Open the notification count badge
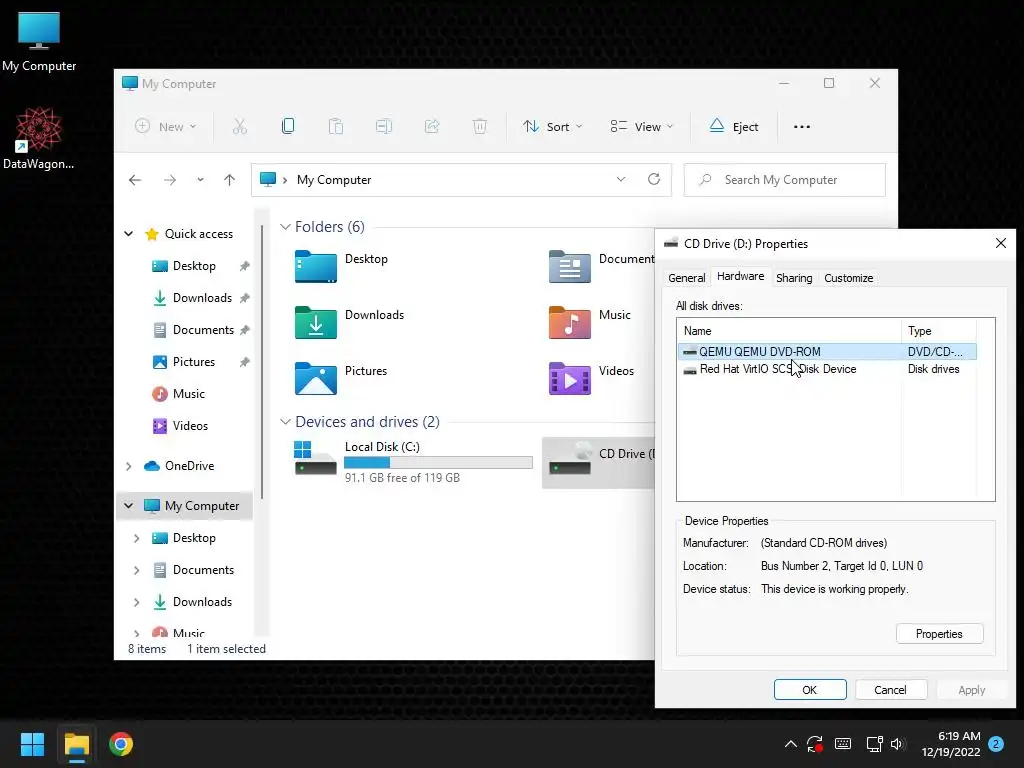The height and width of the screenshot is (768, 1024). (x=996, y=744)
